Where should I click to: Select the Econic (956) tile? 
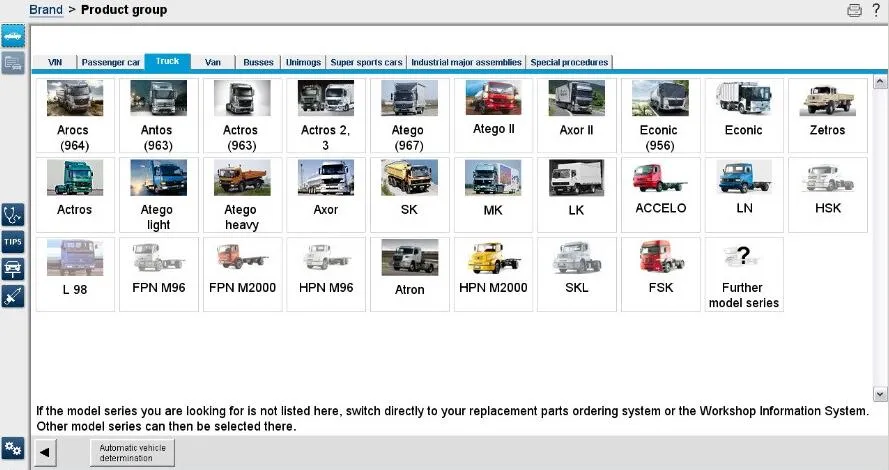(661, 116)
